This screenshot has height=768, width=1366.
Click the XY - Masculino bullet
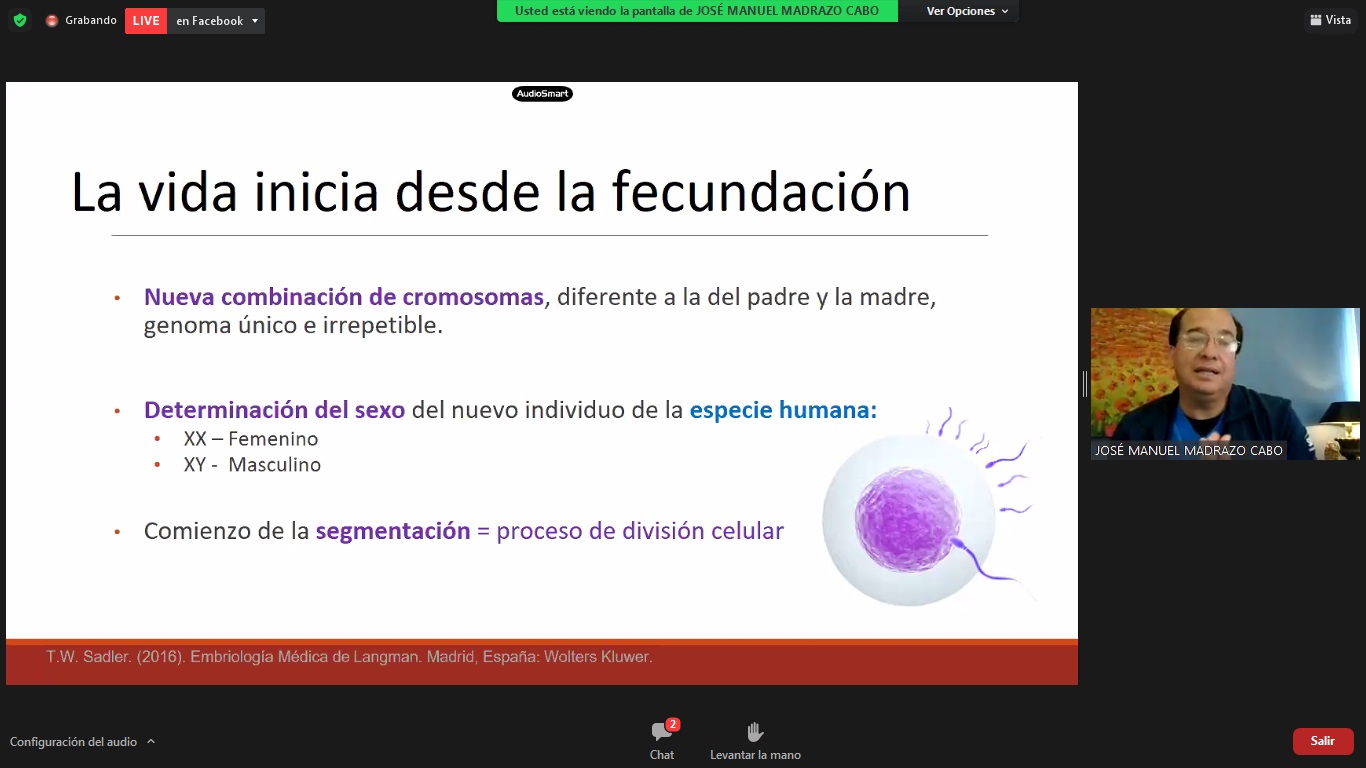252,465
